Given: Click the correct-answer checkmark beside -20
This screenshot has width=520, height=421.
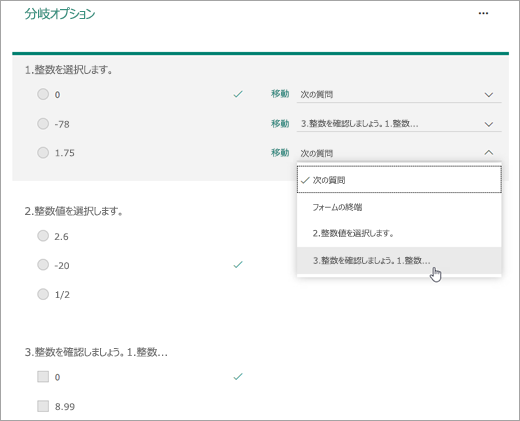Looking at the screenshot, I should [238, 265].
